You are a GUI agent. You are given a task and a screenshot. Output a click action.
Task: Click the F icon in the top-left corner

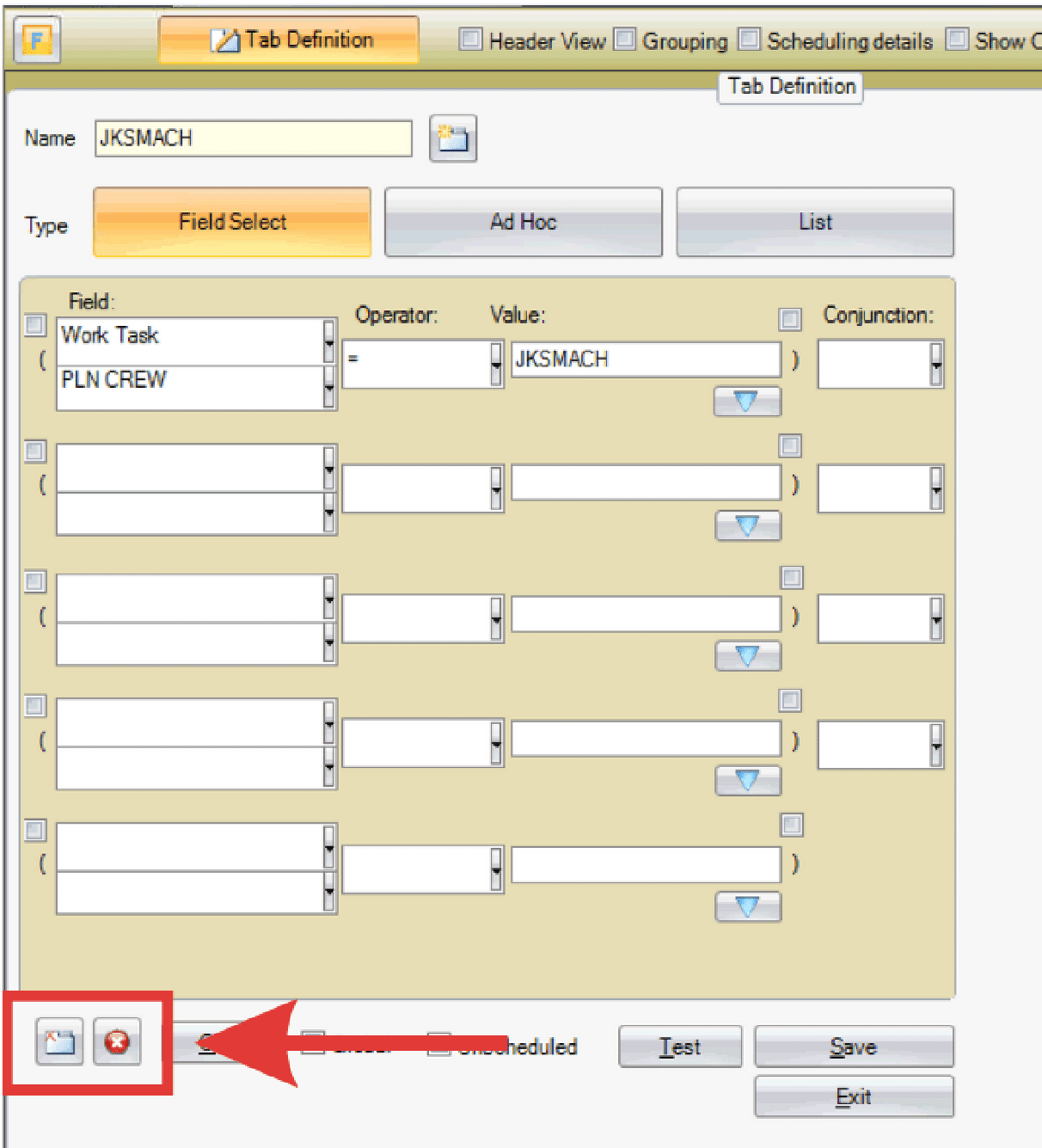pos(37,40)
